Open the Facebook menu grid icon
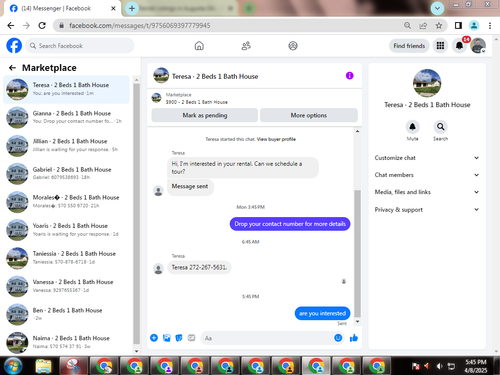Image resolution: width=500 pixels, height=375 pixels. click(440, 46)
